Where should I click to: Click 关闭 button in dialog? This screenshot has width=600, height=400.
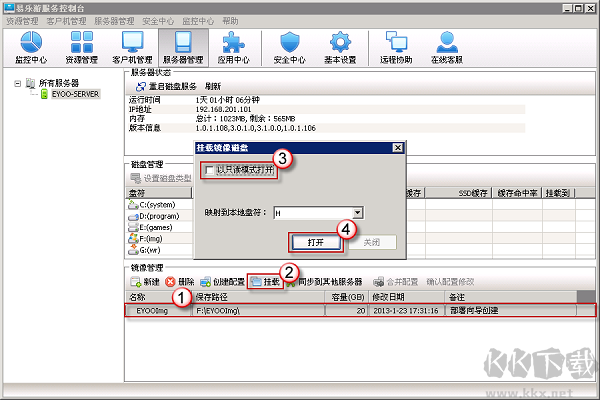372,242
